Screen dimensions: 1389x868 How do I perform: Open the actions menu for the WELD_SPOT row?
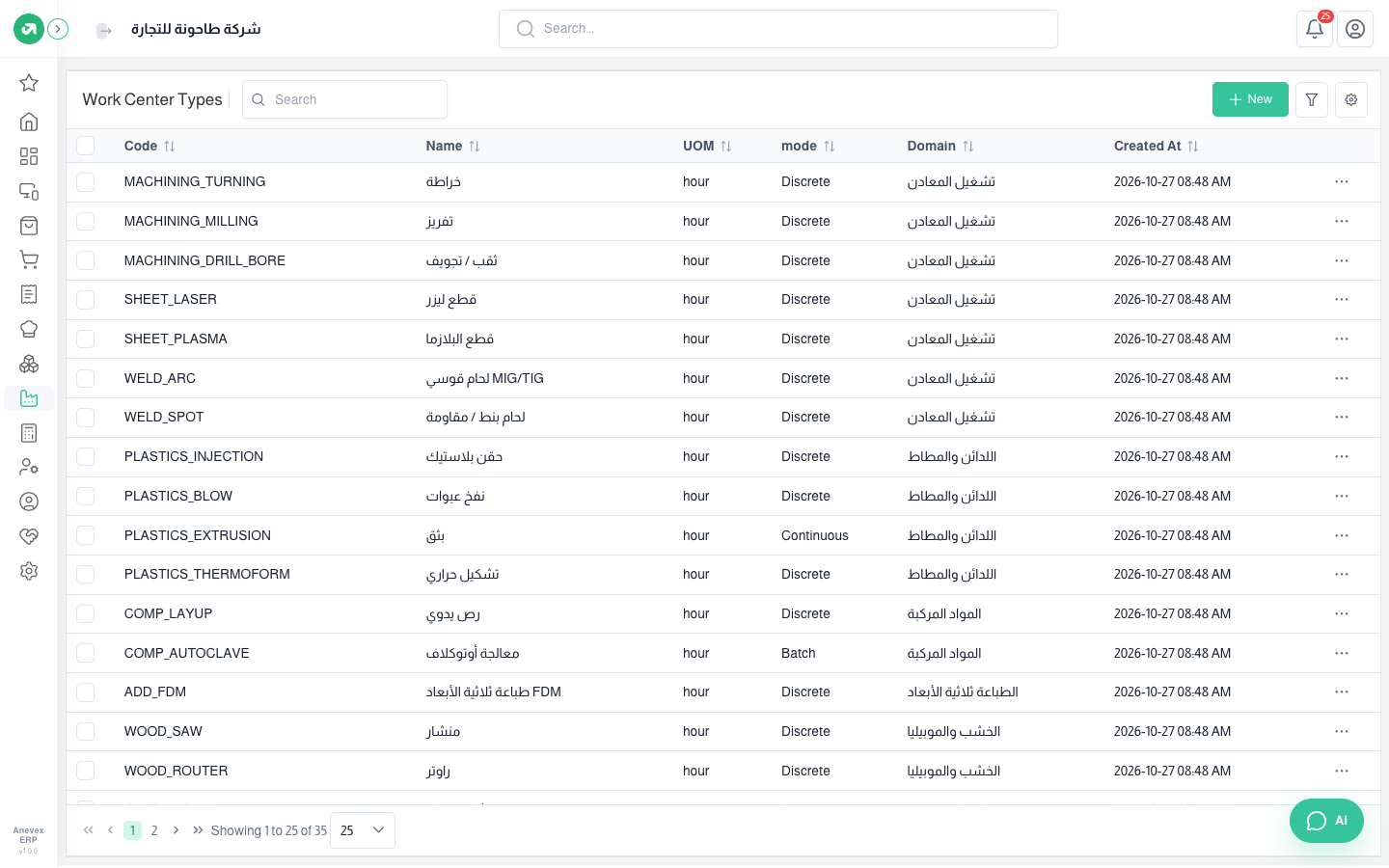point(1342,418)
